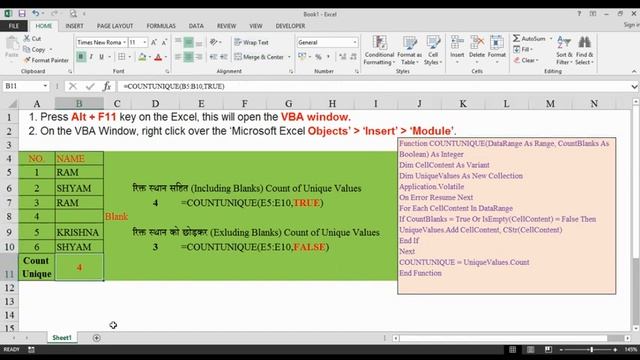Switch to FORMULAS tab
The image size is (640, 360).
(161, 26)
